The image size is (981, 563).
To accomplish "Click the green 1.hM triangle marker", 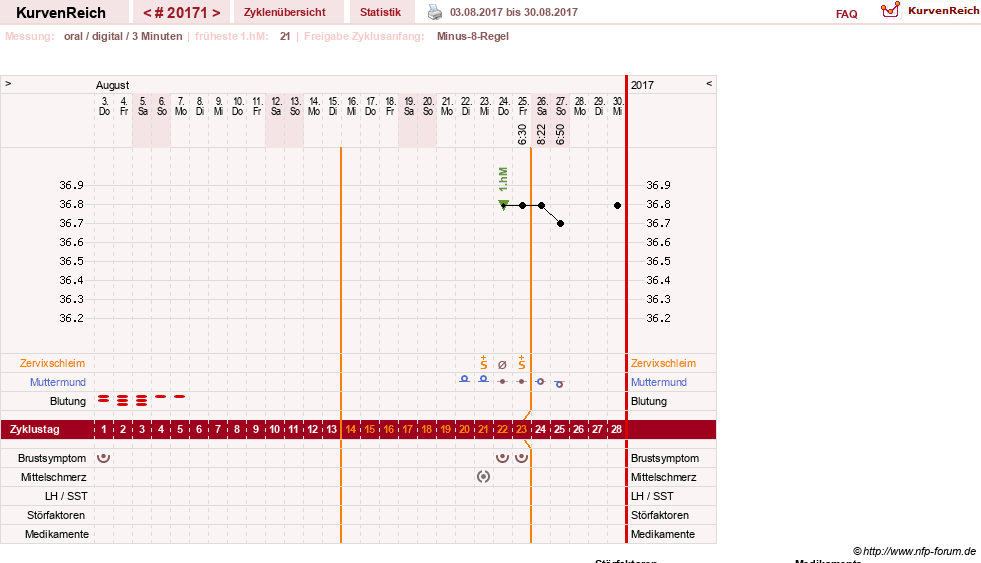I will [x=503, y=205].
